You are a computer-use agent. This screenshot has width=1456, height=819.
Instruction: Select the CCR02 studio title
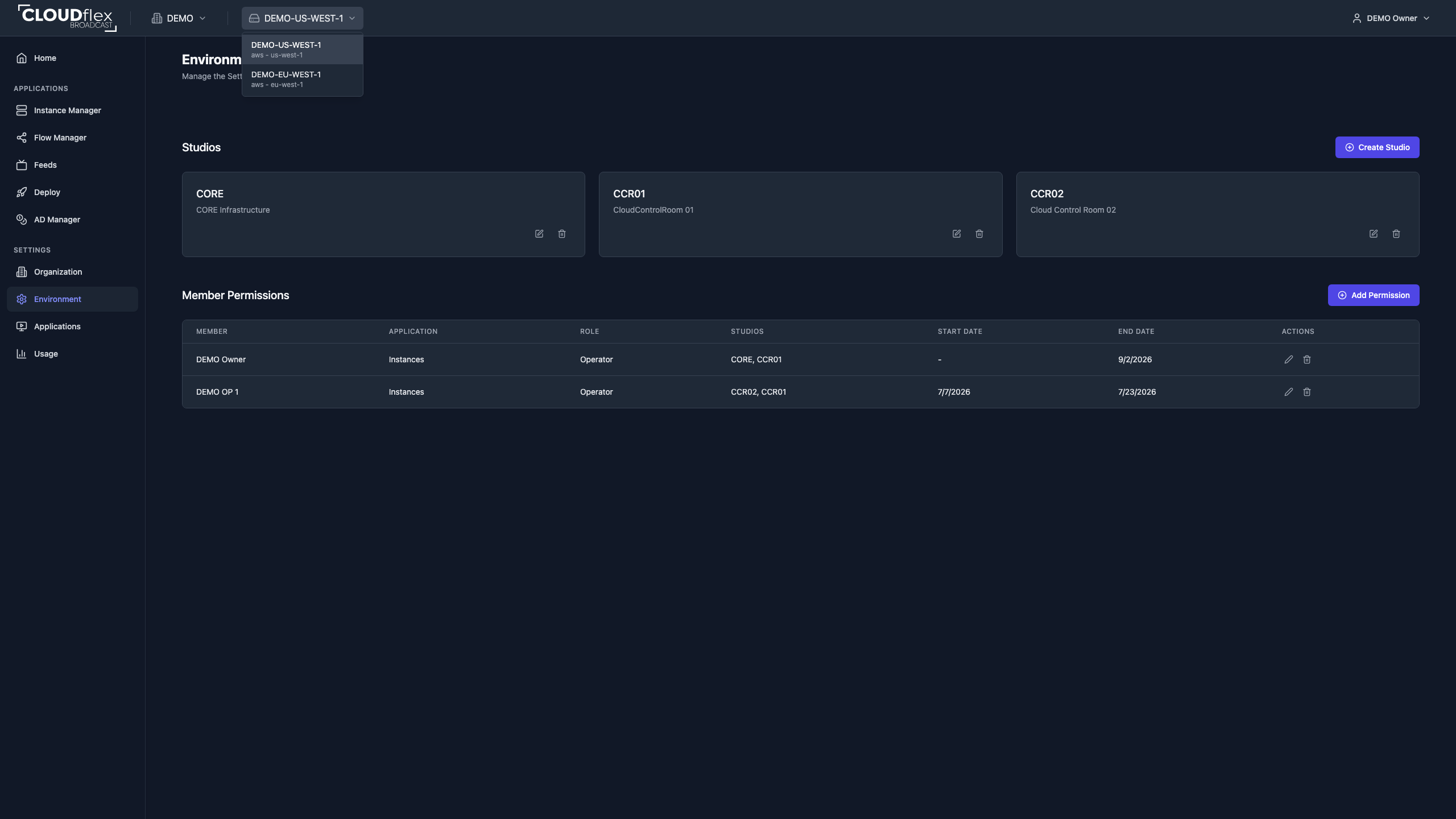(1046, 194)
